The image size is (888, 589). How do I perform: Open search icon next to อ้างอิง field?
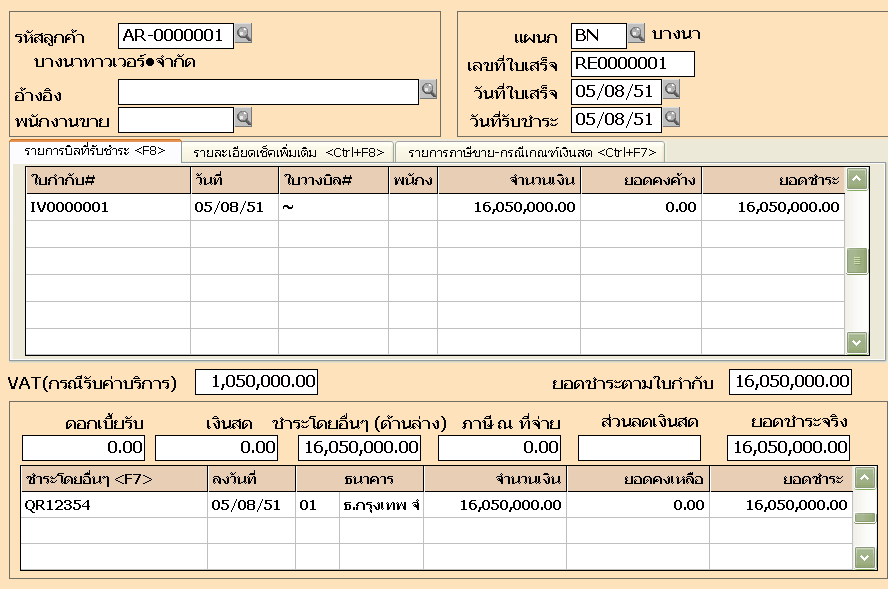(x=428, y=90)
